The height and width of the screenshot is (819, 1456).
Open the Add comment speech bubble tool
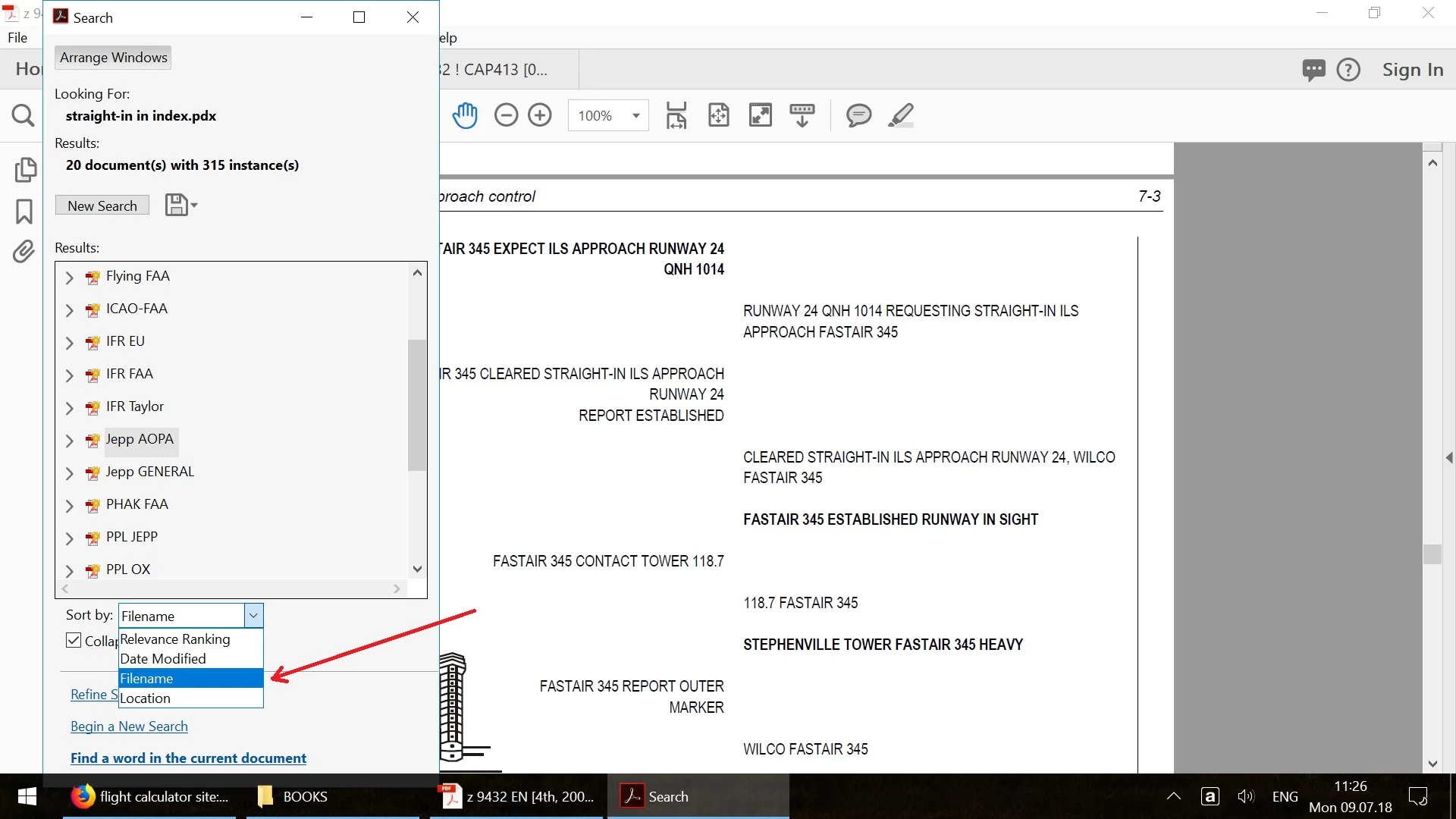point(858,115)
